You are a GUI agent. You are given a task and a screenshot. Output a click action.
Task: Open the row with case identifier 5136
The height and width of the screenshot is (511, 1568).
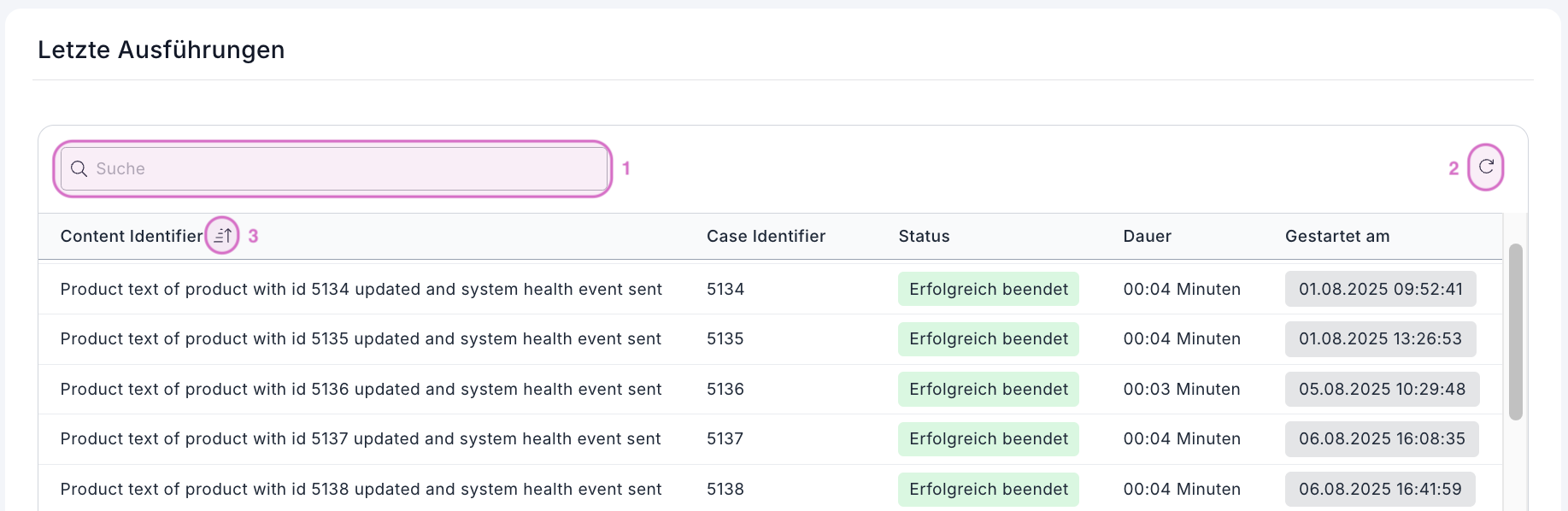click(x=725, y=390)
